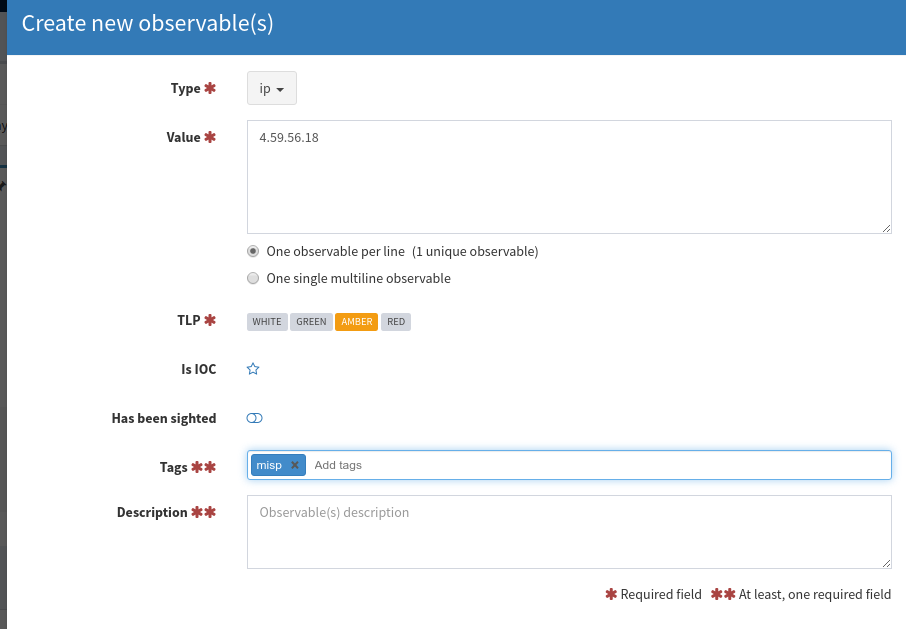Viewport: 906px width, 629px height.
Task: Click the misp tag label in Tags field
Action: (x=270, y=465)
